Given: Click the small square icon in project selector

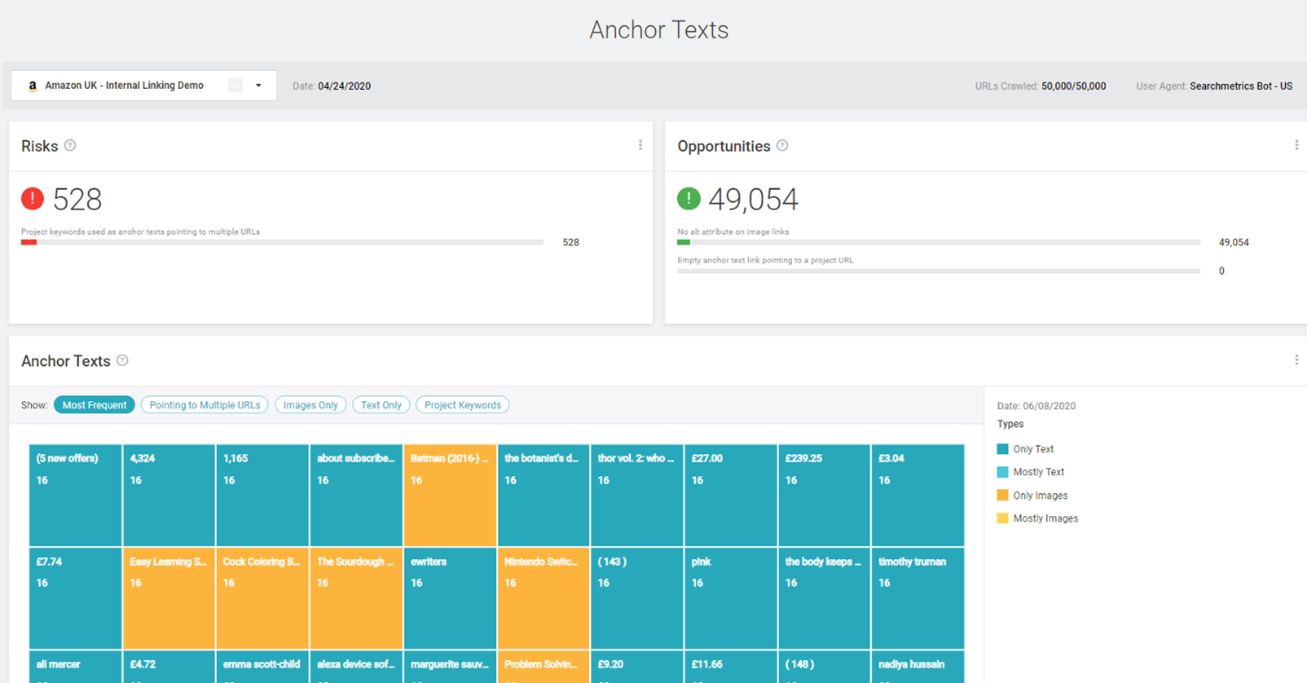Looking at the screenshot, I should tap(235, 85).
